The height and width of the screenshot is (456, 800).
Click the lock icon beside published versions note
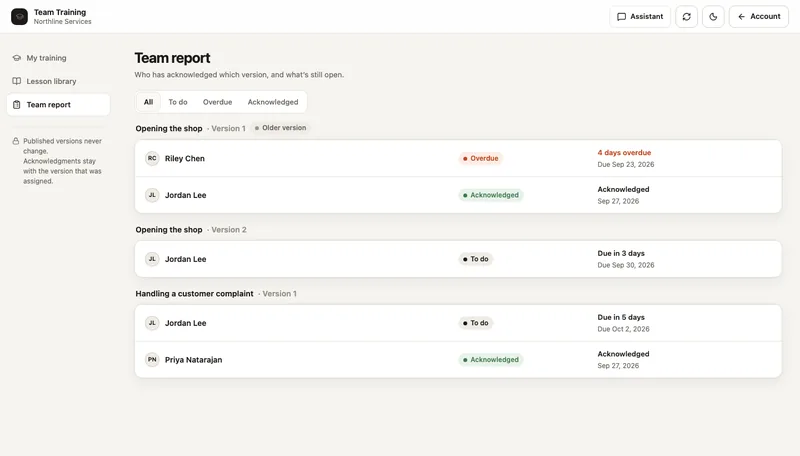pyautogui.click(x=16, y=141)
